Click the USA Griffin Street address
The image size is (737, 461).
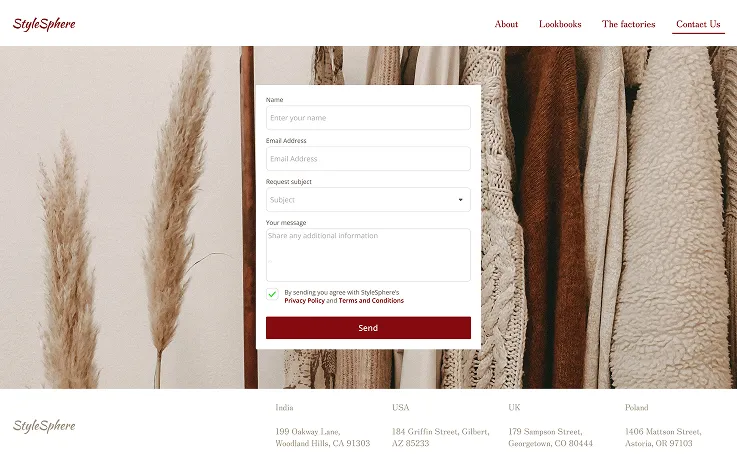pos(440,437)
